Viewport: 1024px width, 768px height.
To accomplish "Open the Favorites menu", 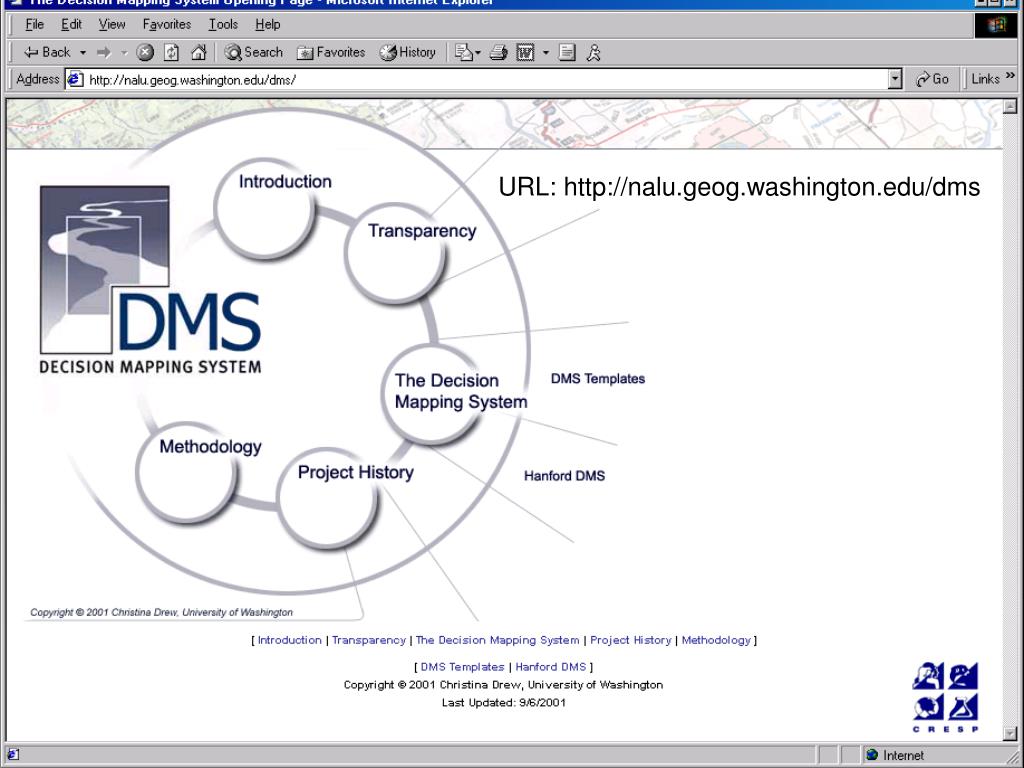I will pos(167,25).
